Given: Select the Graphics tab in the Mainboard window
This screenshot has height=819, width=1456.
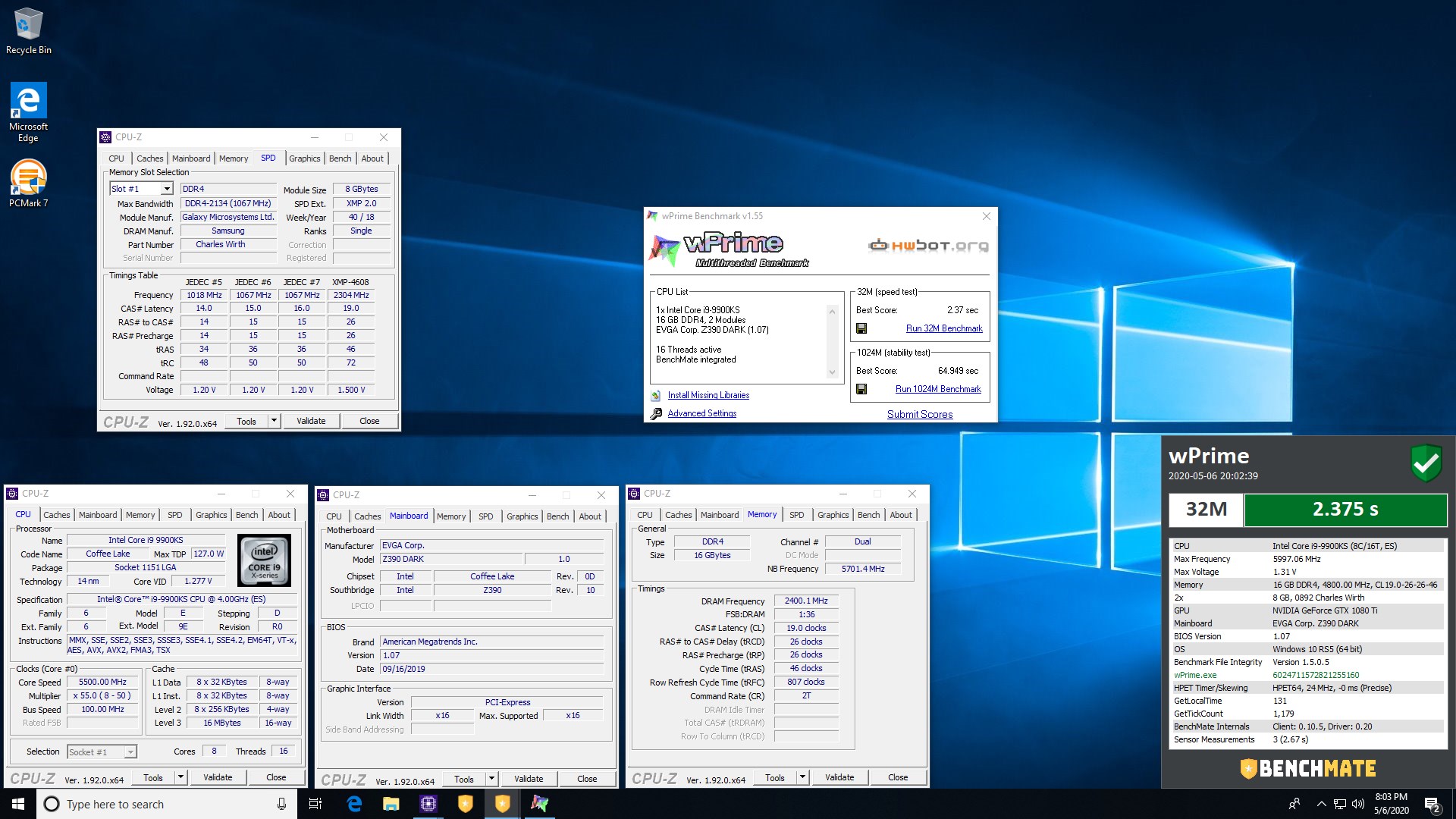Looking at the screenshot, I should click(522, 516).
